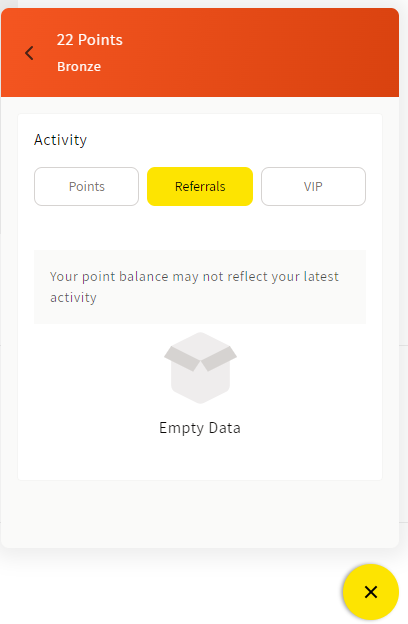
Task: Open the VIP activity tab
Action: click(313, 186)
